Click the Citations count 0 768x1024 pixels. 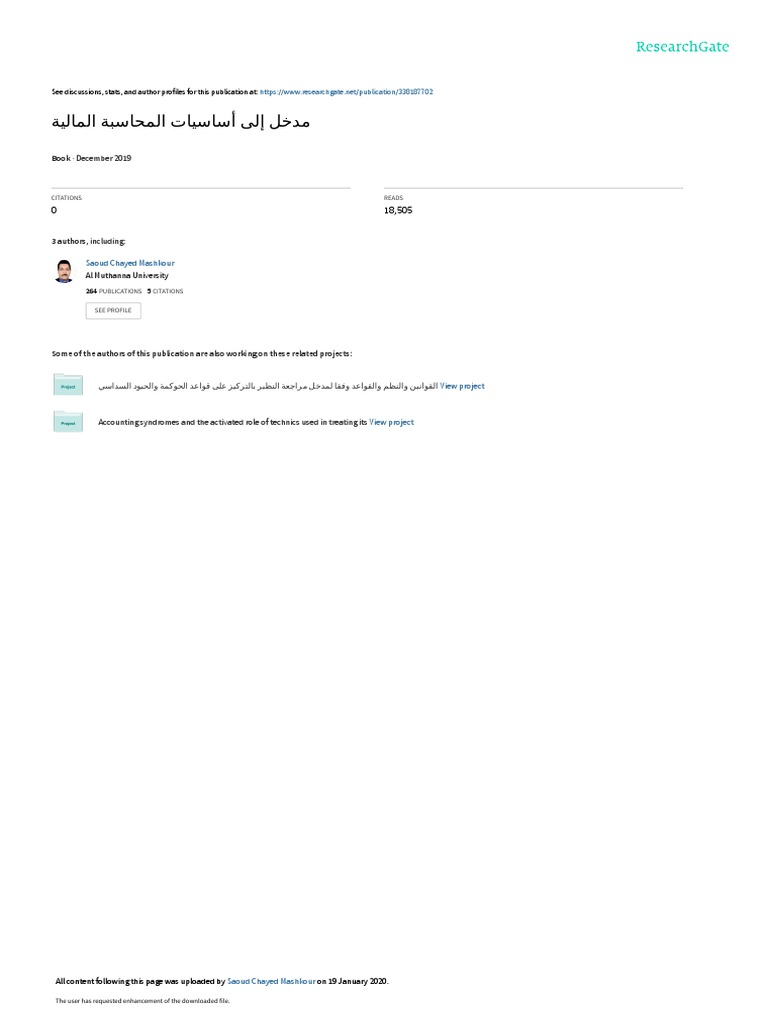tap(54, 210)
